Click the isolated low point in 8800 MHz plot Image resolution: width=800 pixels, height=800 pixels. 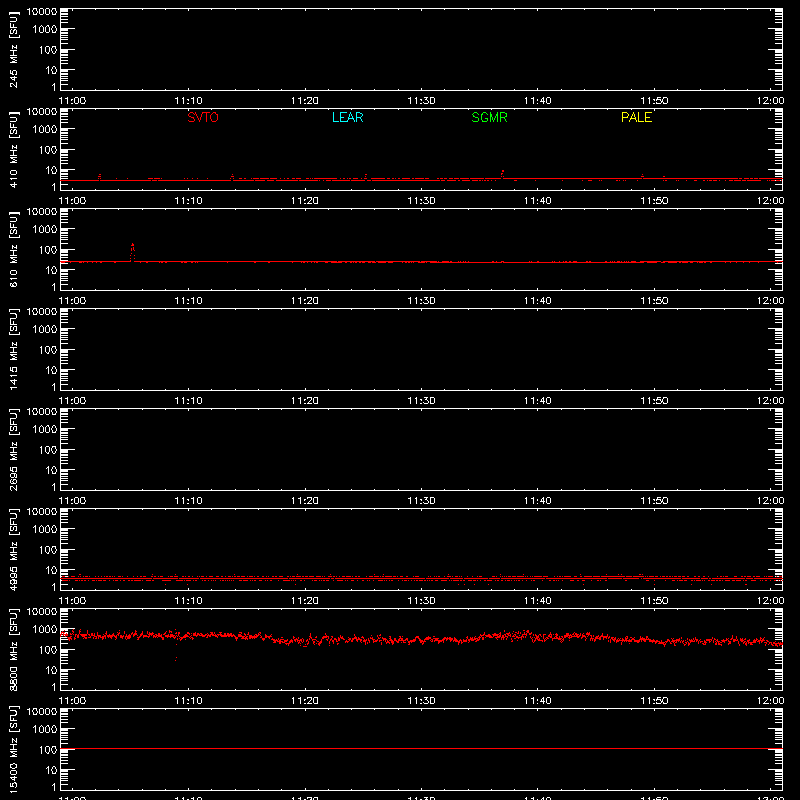(176, 659)
